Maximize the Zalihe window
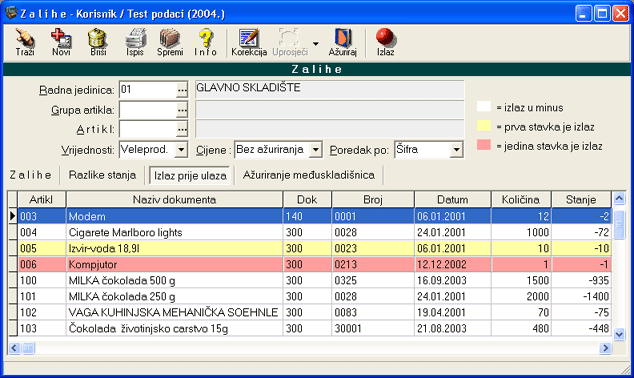The width and height of the screenshot is (634, 378). [x=602, y=13]
